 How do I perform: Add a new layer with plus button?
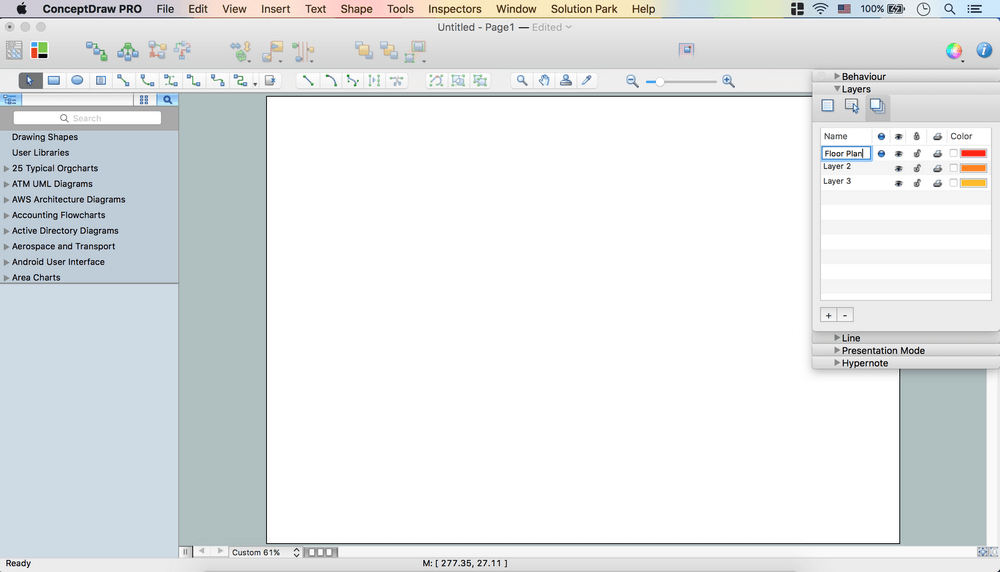click(828, 315)
